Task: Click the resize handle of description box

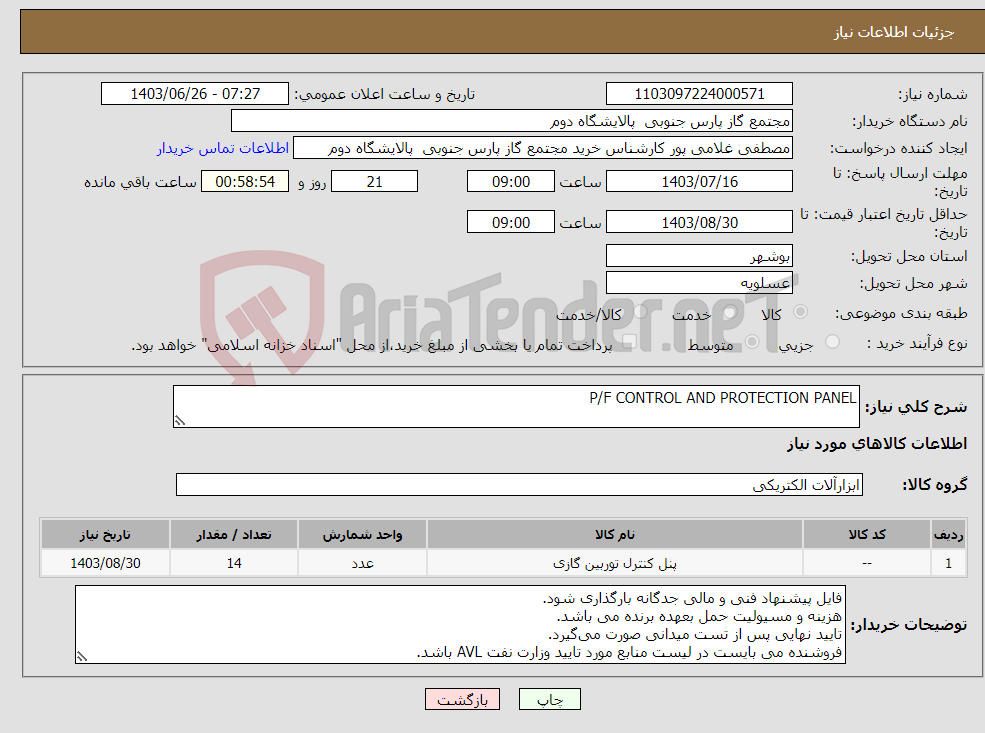Action: [180, 421]
